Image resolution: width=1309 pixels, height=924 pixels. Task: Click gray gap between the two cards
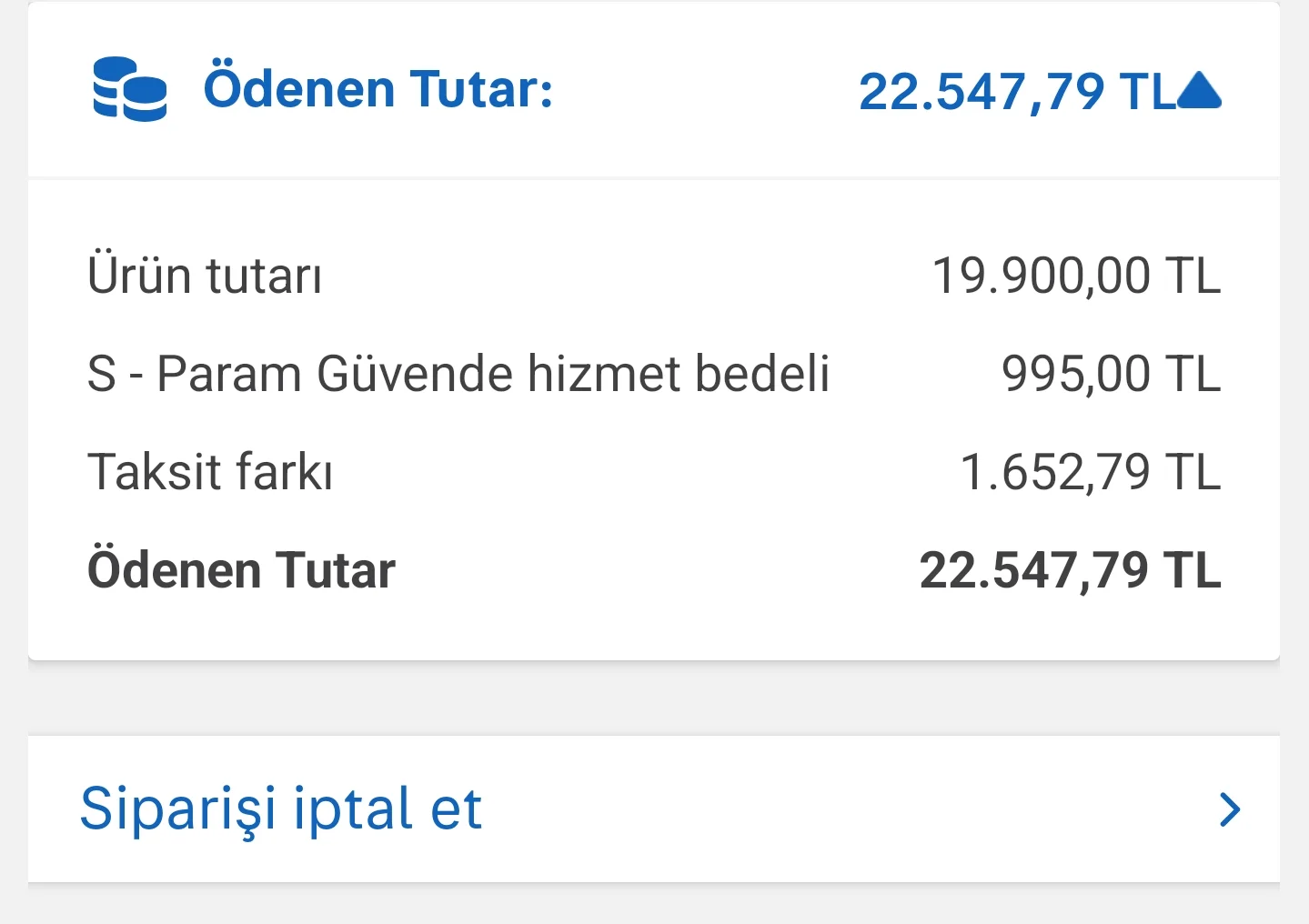click(x=654, y=698)
